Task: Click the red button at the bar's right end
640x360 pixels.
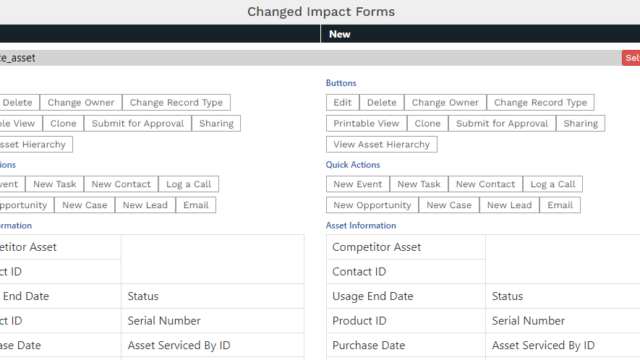Action: click(x=631, y=58)
